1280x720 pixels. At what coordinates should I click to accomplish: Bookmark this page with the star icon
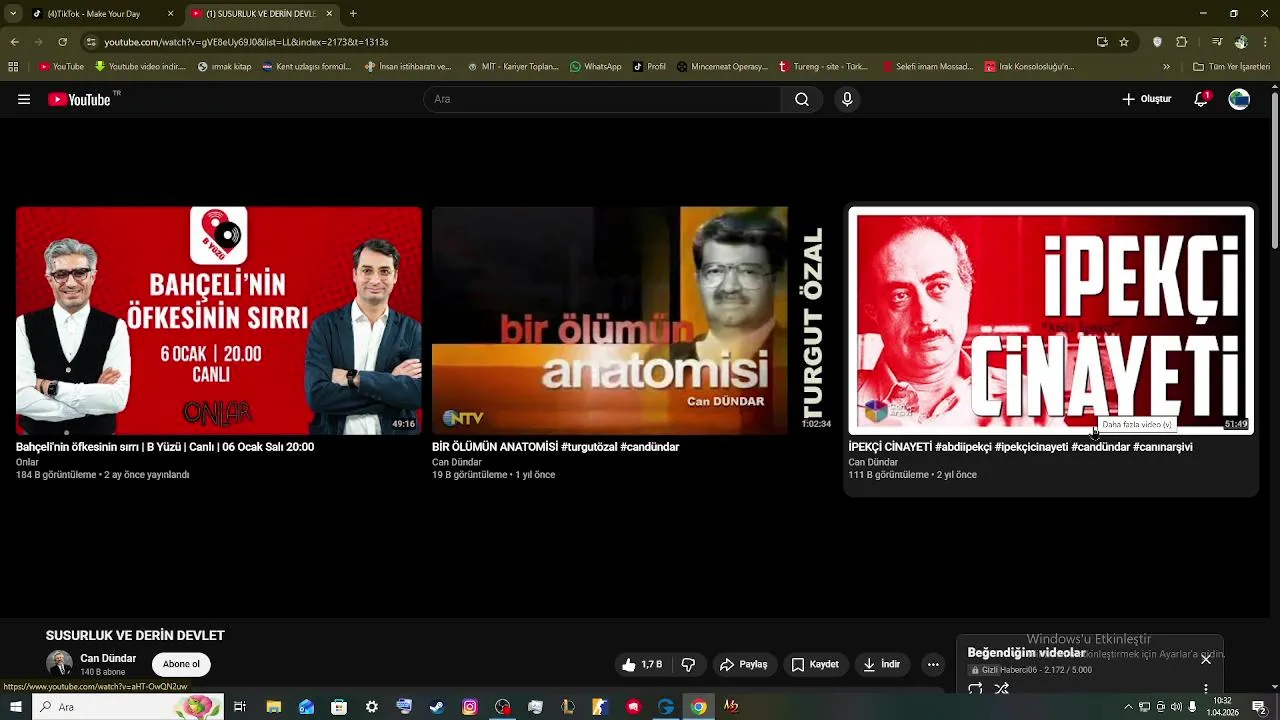[1124, 42]
